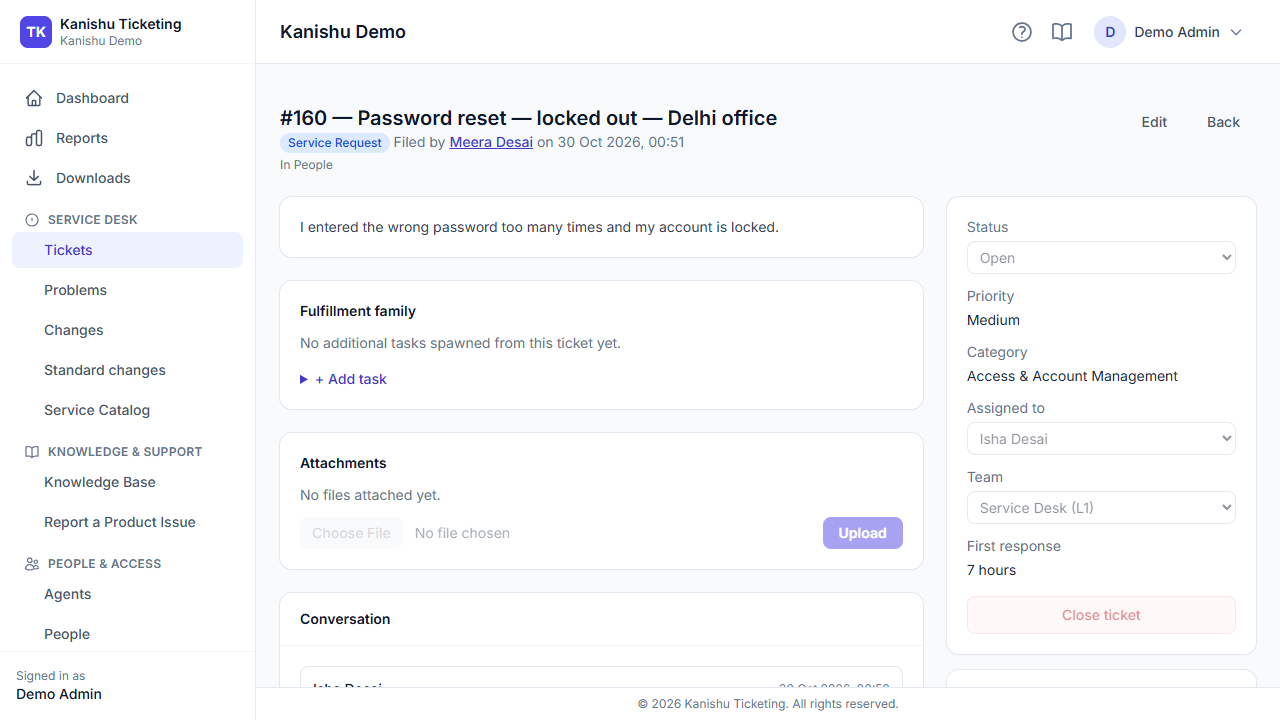Click the People & Access section icon
Image resolution: width=1280 pixels, height=720 pixels.
coord(32,564)
